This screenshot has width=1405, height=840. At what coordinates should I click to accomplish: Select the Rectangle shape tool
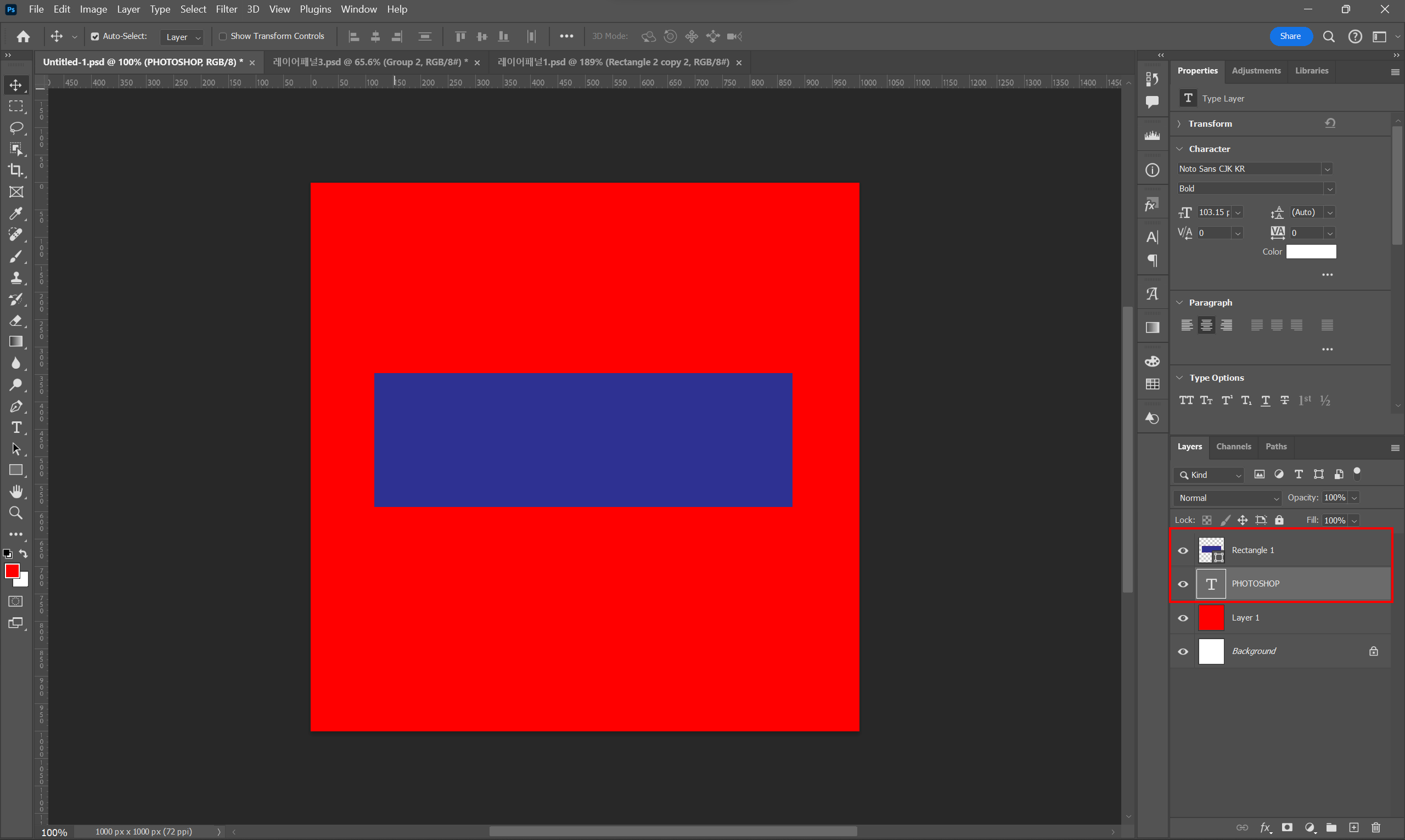pyautogui.click(x=16, y=470)
